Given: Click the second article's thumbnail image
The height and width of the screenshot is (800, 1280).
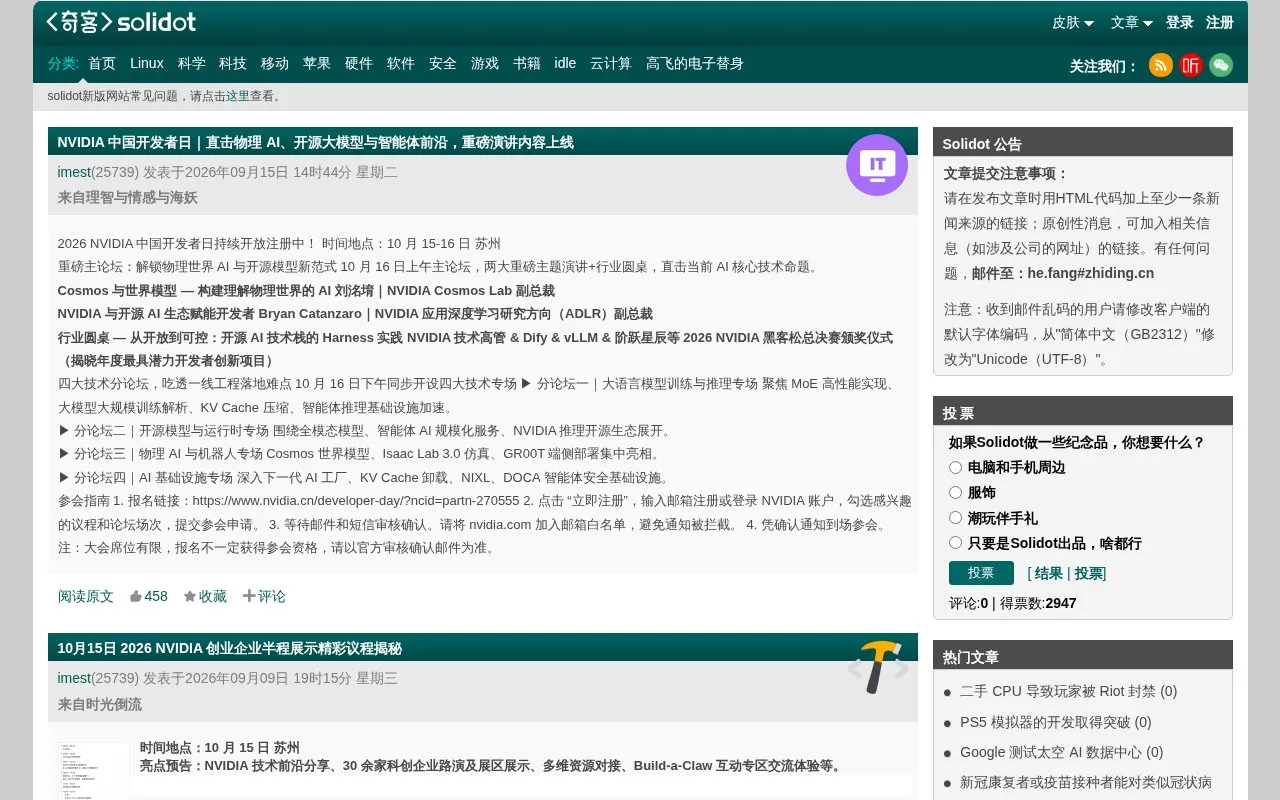Looking at the screenshot, I should [94, 770].
